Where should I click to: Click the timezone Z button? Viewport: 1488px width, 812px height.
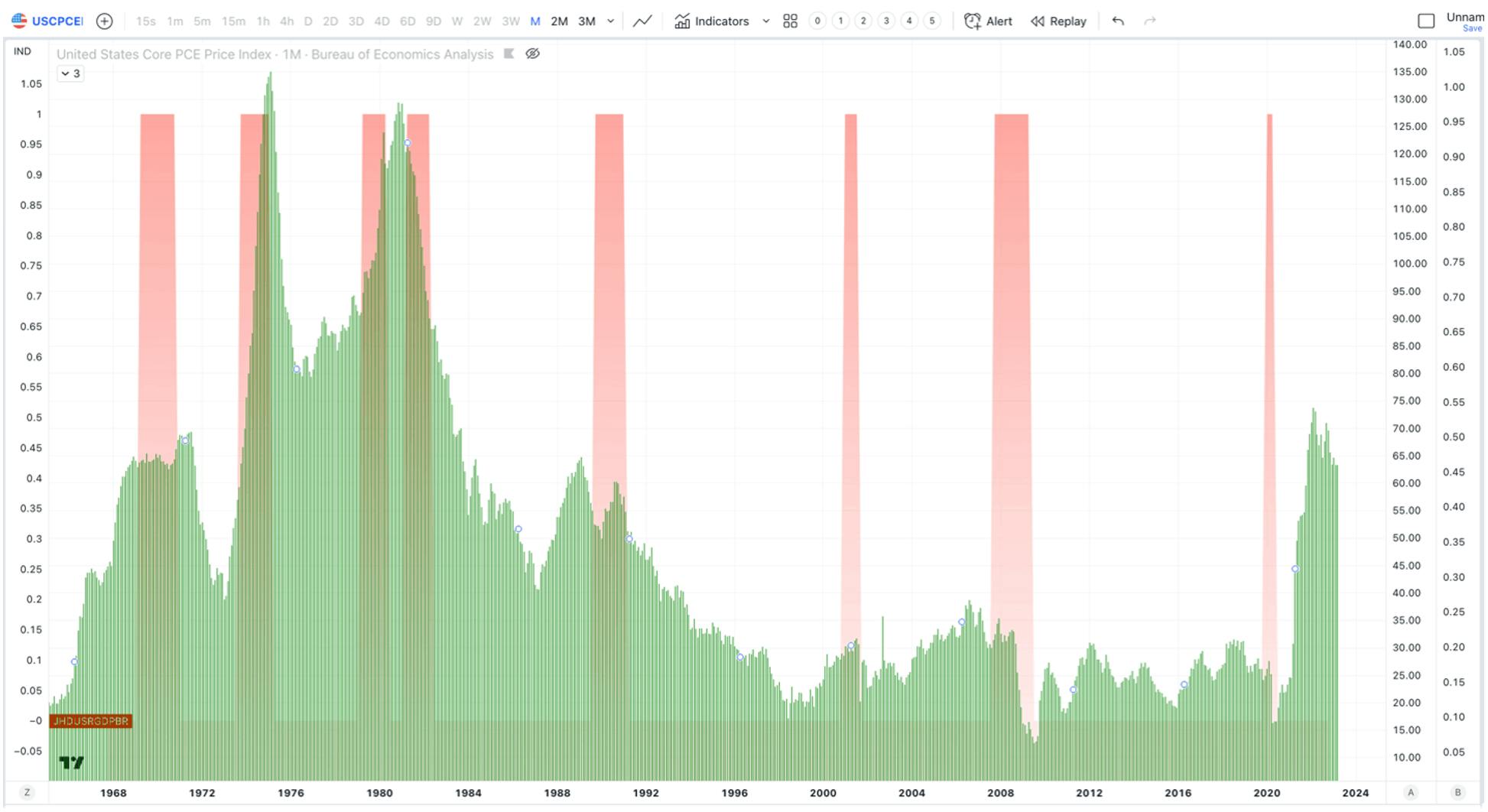click(27, 793)
